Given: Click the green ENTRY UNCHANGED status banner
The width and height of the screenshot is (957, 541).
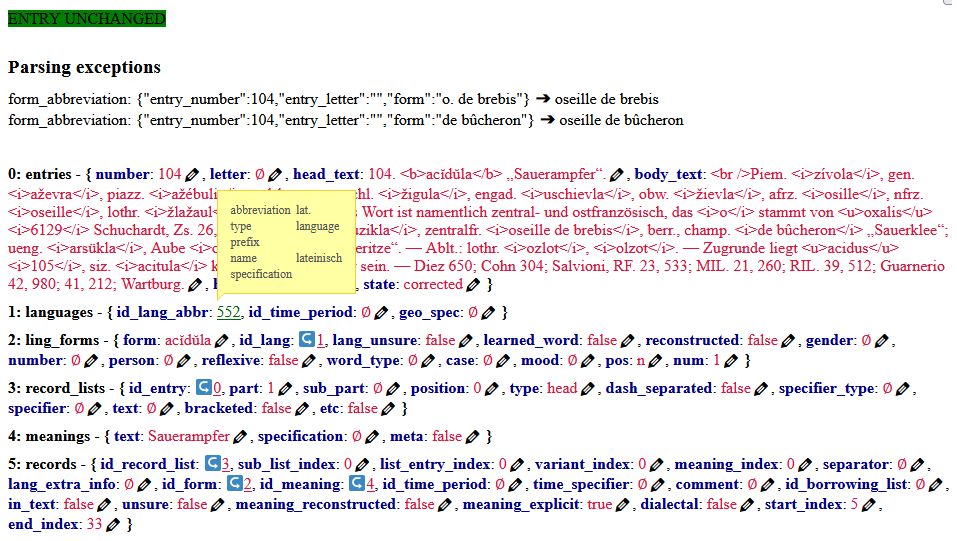Looking at the screenshot, I should click(87, 19).
